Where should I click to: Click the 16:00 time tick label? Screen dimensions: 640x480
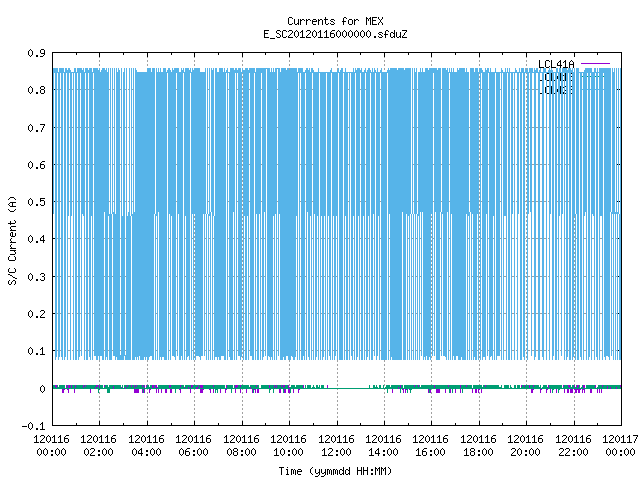coord(430,452)
